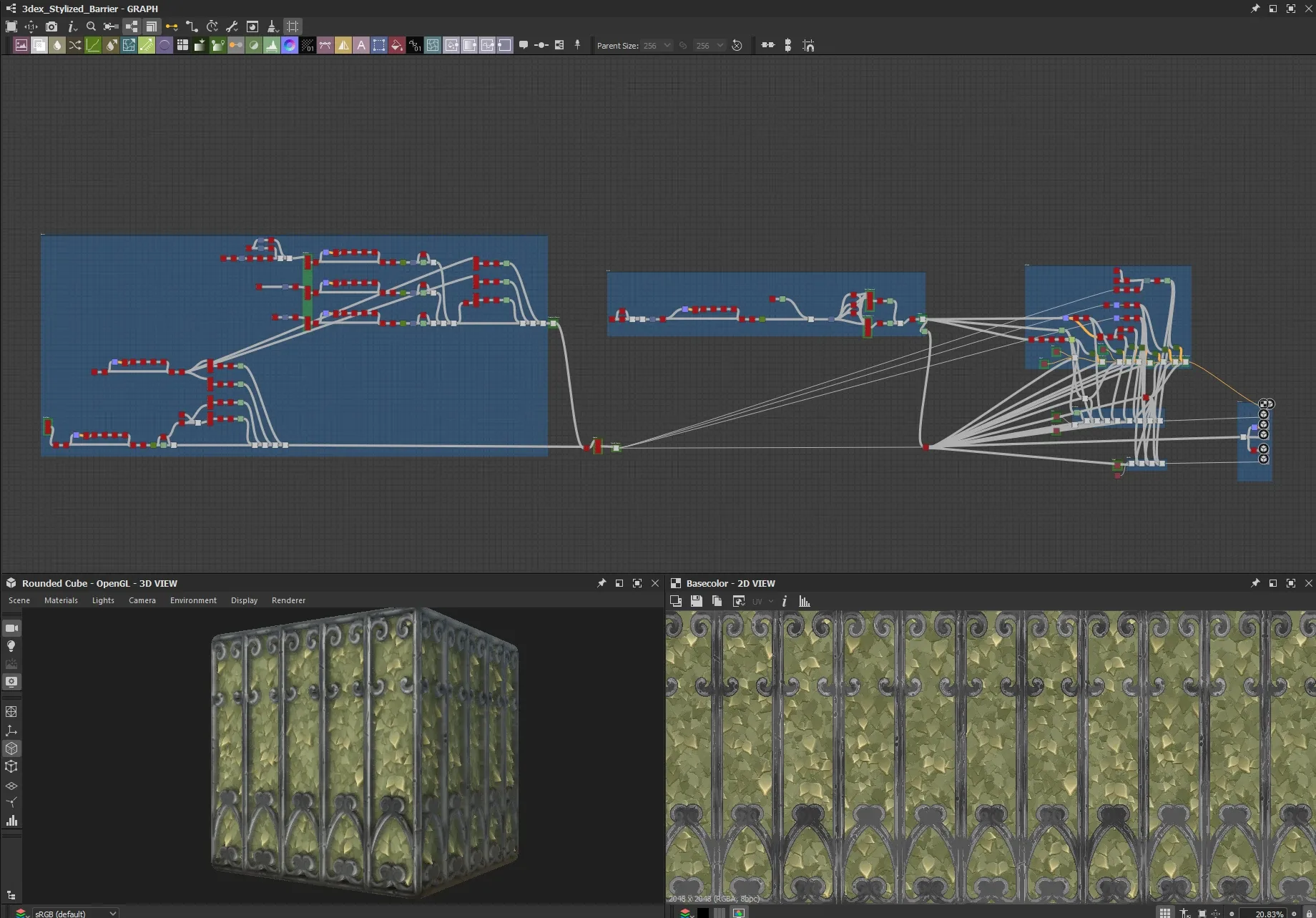Open the Renderer menu in 3D view

pos(288,600)
